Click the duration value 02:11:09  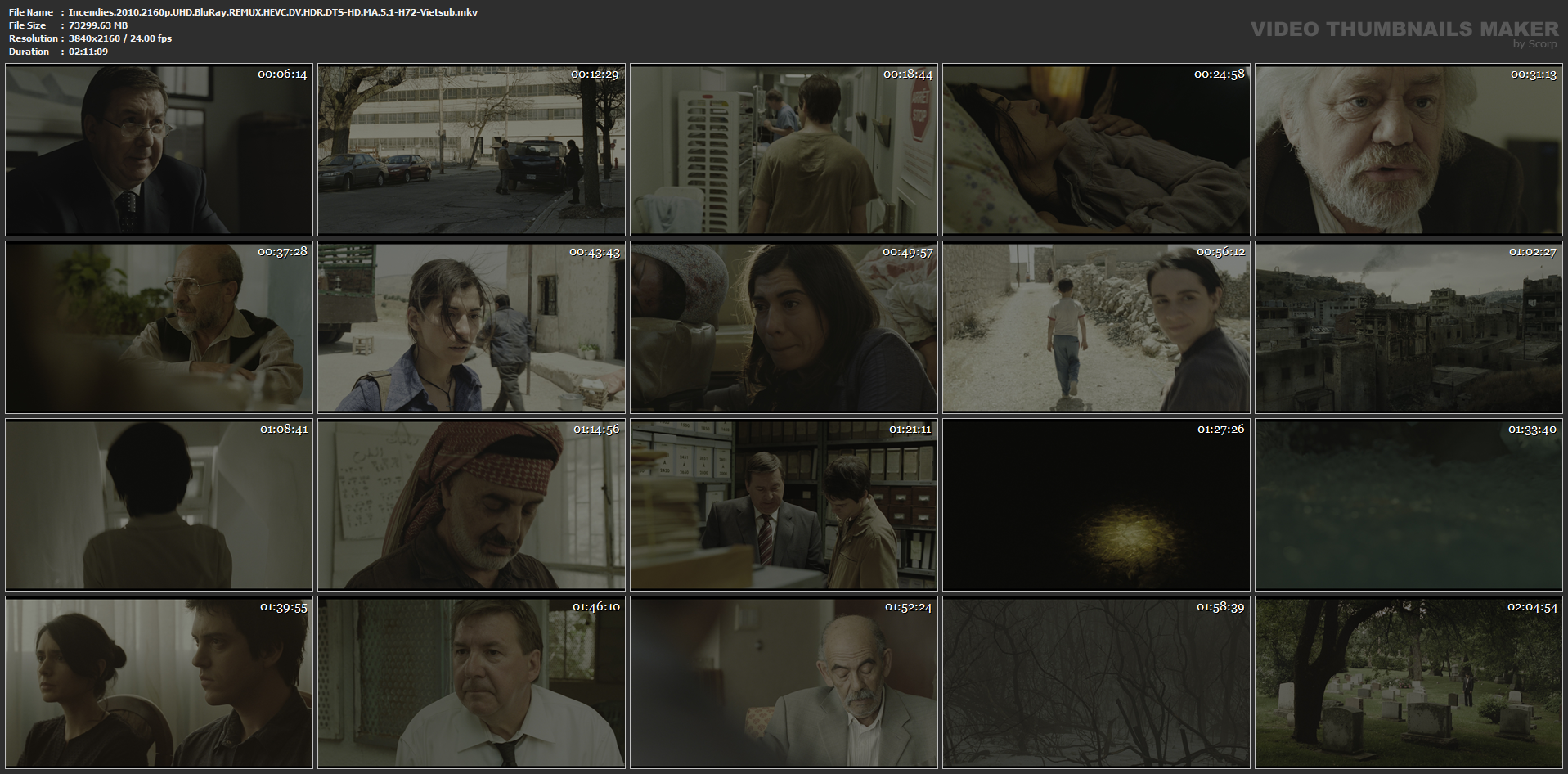[88, 52]
